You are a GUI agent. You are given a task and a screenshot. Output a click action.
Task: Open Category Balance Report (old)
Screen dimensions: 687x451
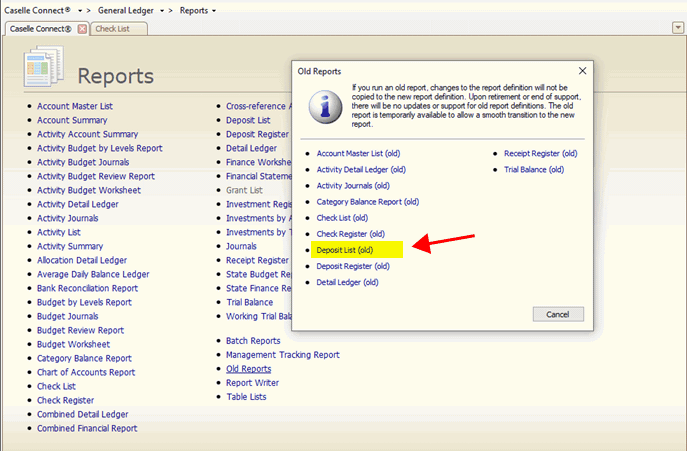click(x=367, y=201)
